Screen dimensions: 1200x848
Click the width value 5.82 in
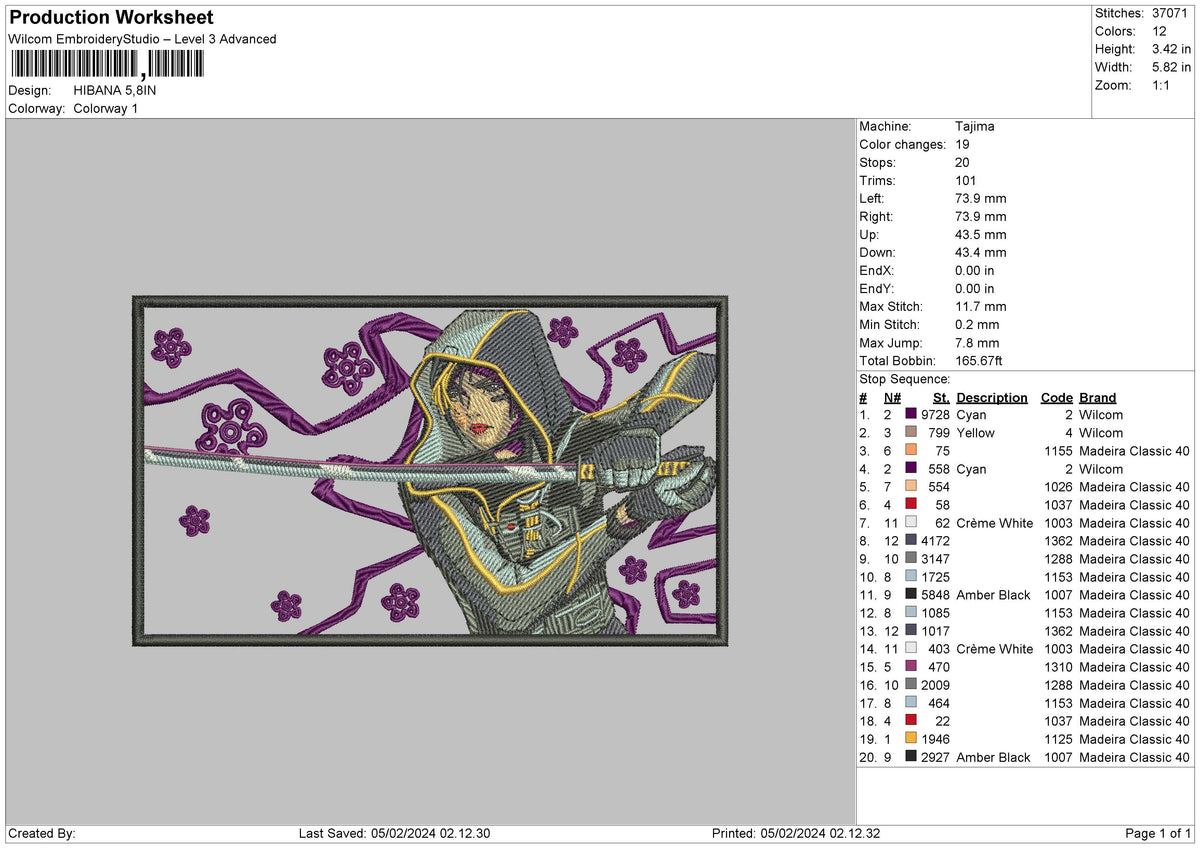1172,67
